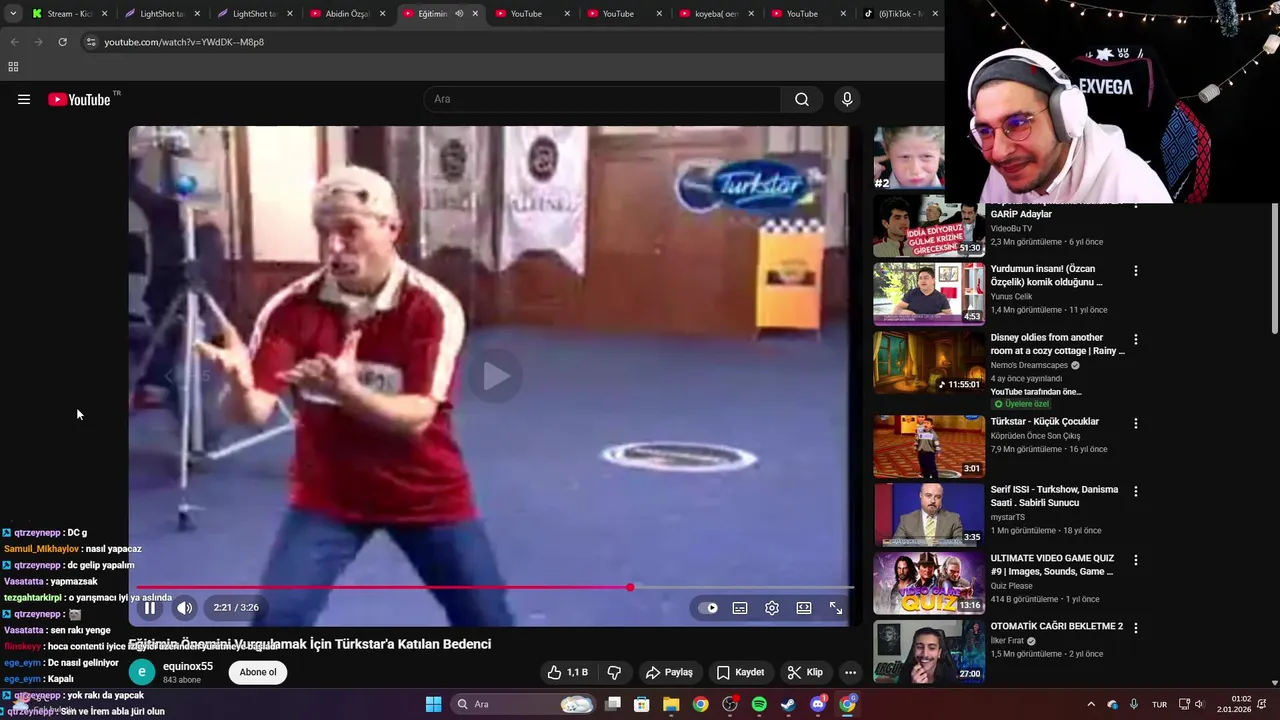Viewport: 1280px width, 720px height.
Task: Open Windows Start menu
Action: 433,704
